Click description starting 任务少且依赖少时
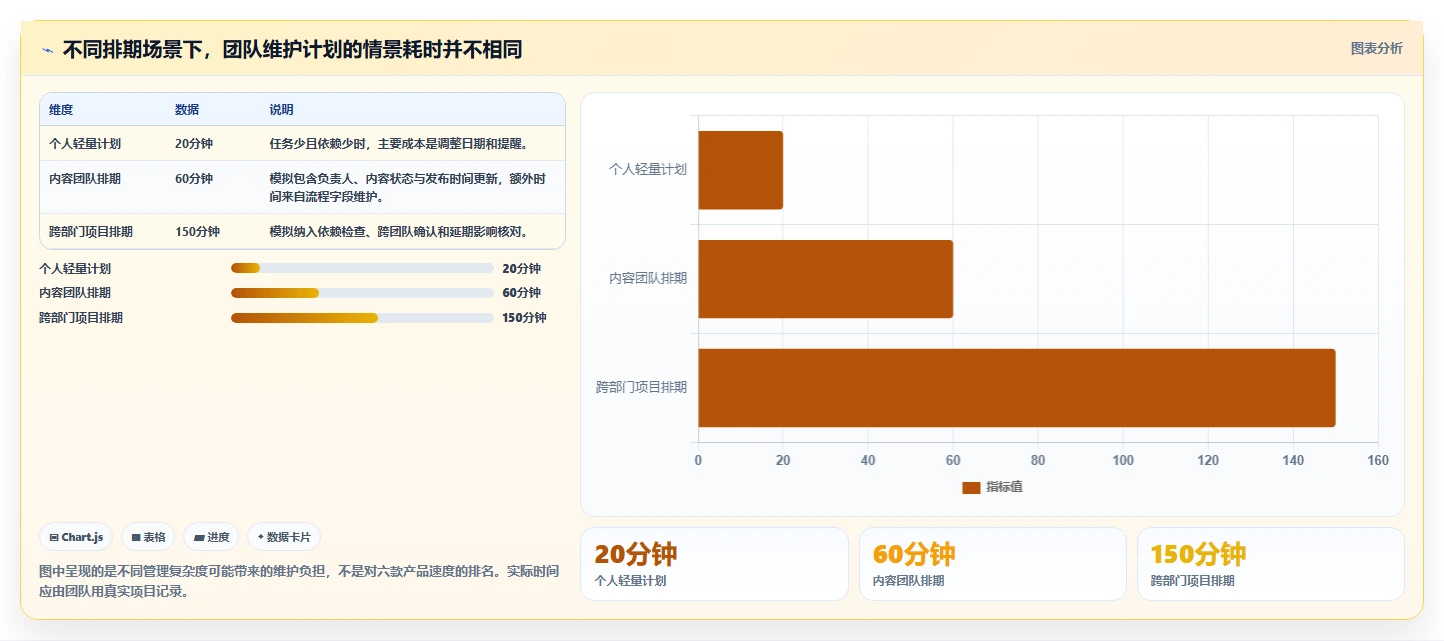This screenshot has height=641, width=1444. click(398, 144)
